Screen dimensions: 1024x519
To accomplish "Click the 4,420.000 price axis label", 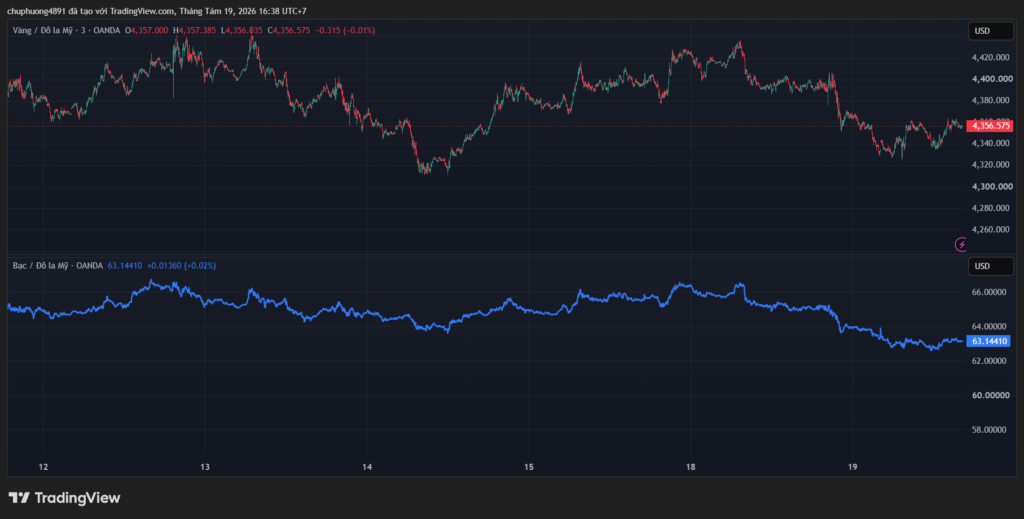I will pyautogui.click(x=989, y=57).
